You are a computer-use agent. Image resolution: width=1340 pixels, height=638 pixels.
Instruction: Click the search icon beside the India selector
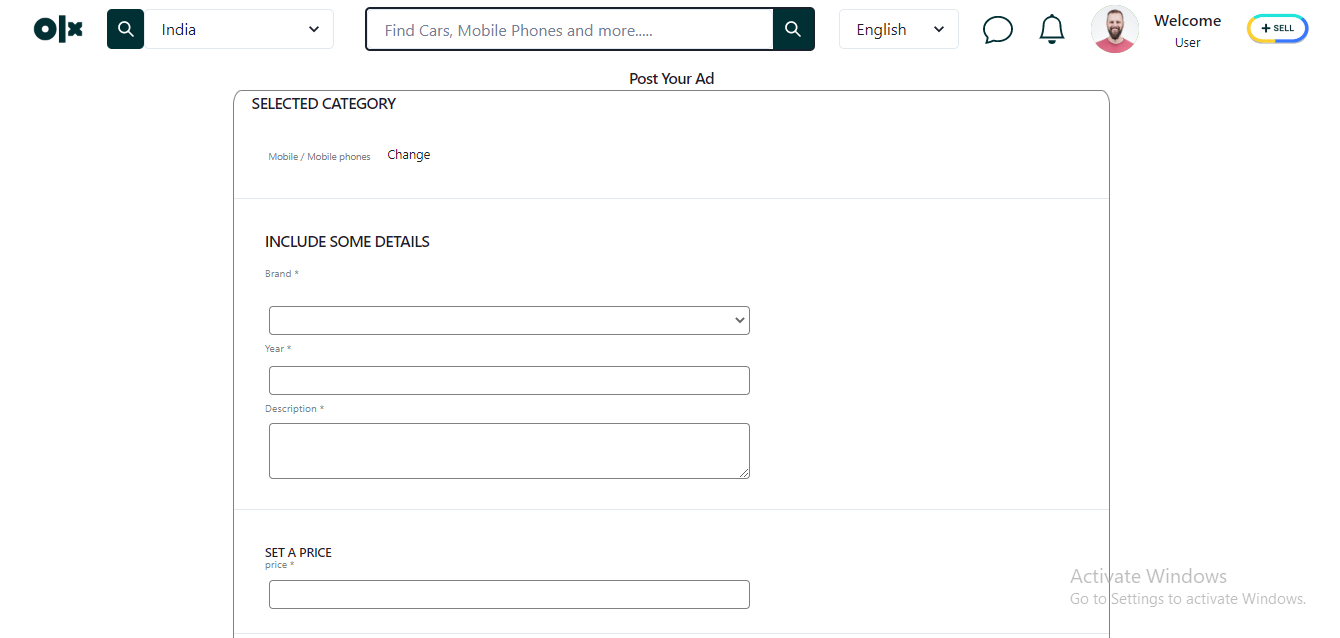pyautogui.click(x=125, y=29)
